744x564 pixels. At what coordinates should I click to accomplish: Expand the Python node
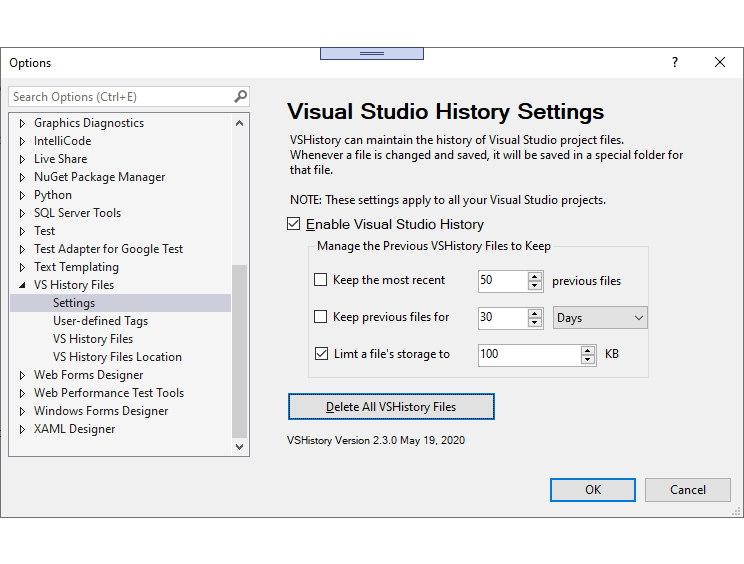click(22, 195)
